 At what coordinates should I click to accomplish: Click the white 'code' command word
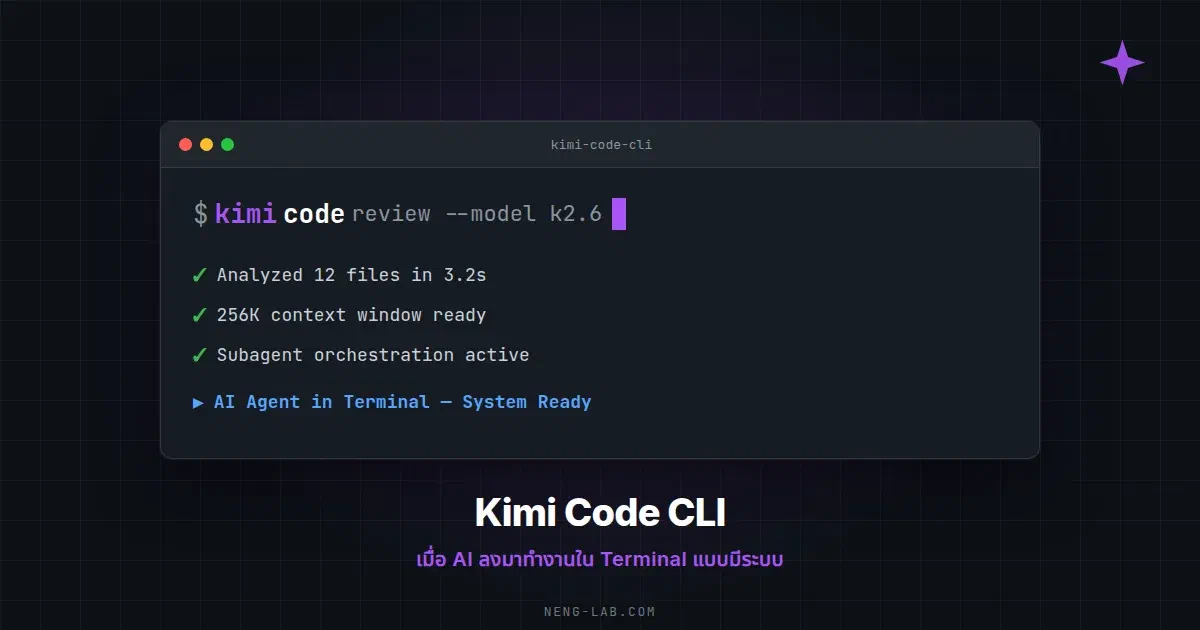[x=314, y=214]
